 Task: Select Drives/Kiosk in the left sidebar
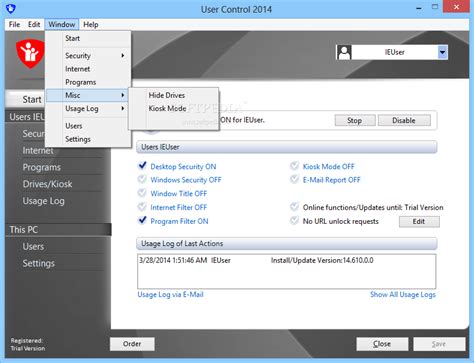pyautogui.click(x=47, y=184)
